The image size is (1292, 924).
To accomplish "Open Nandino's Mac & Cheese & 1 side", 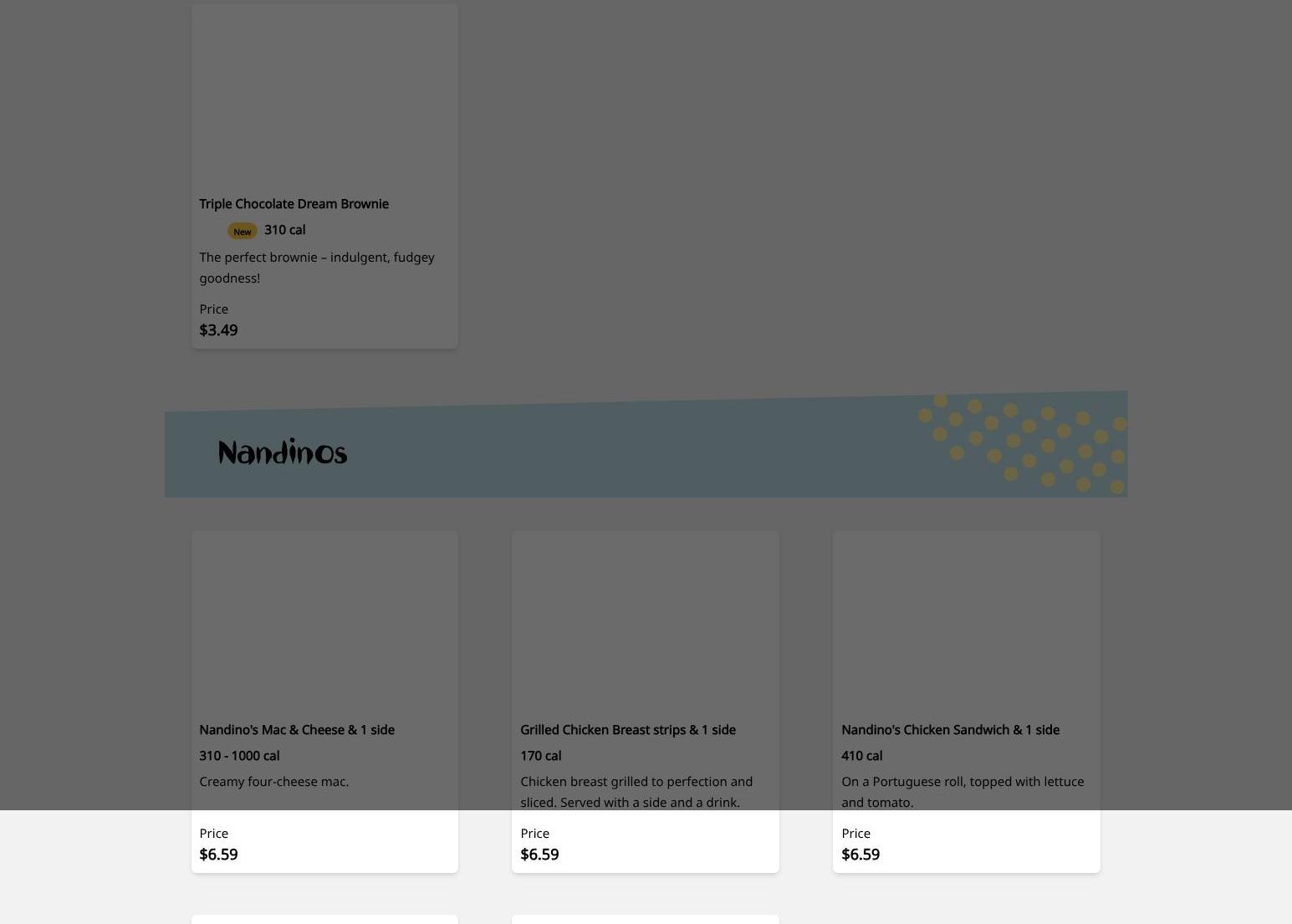I will (x=297, y=729).
